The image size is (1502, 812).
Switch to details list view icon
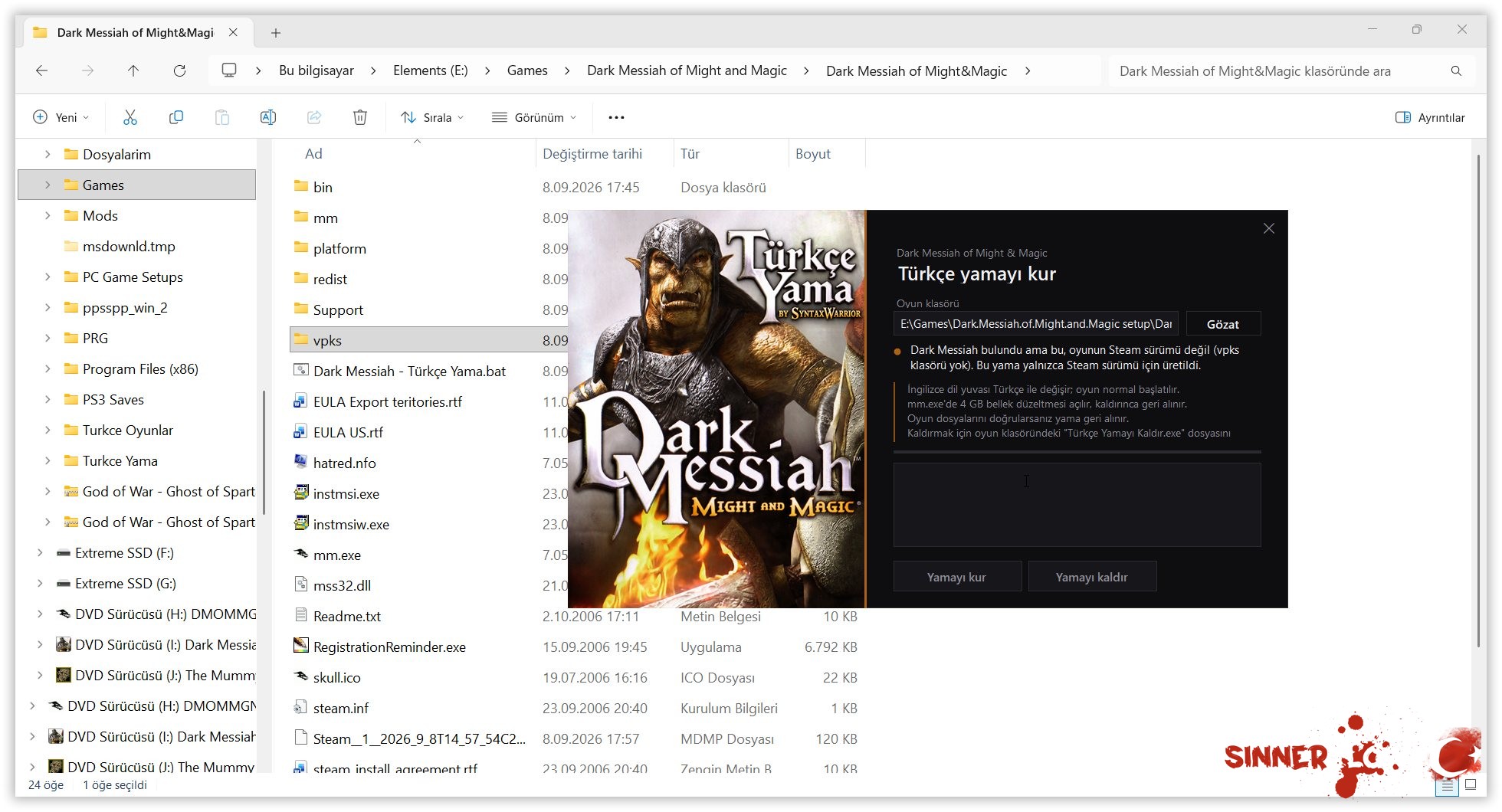pyautogui.click(x=1447, y=785)
